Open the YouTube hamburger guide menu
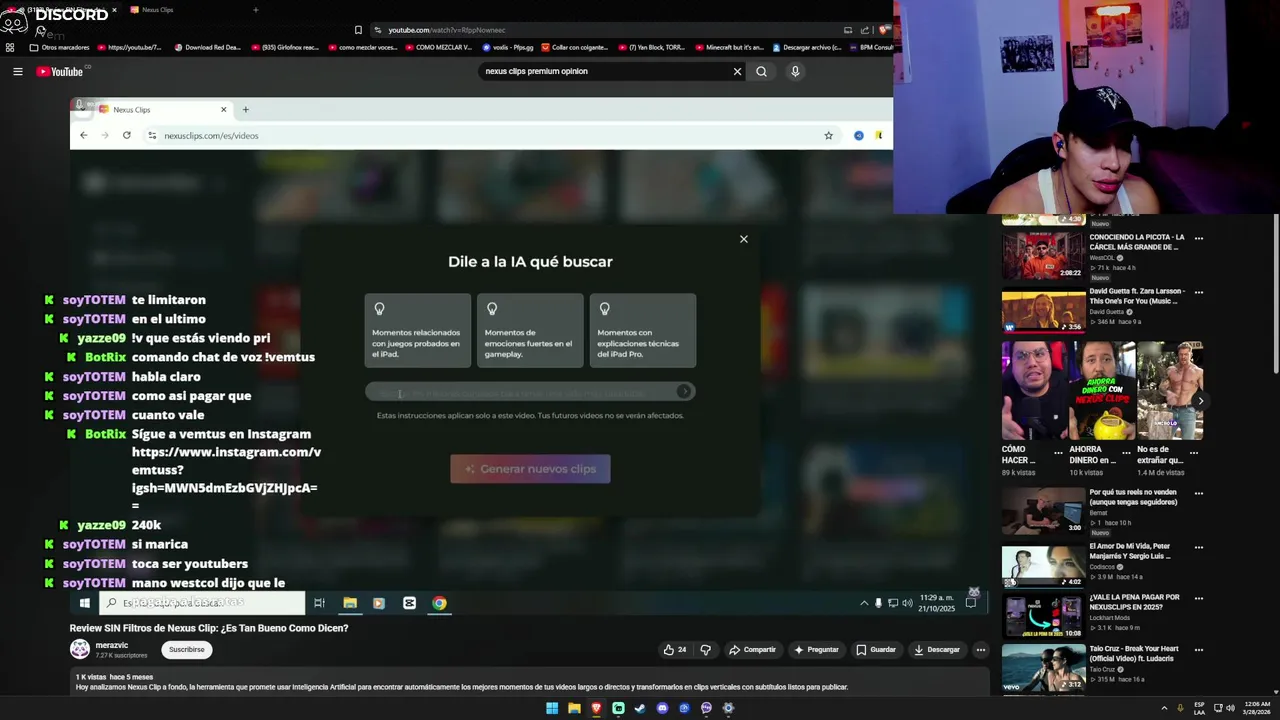This screenshot has height=720, width=1280. coord(17,71)
